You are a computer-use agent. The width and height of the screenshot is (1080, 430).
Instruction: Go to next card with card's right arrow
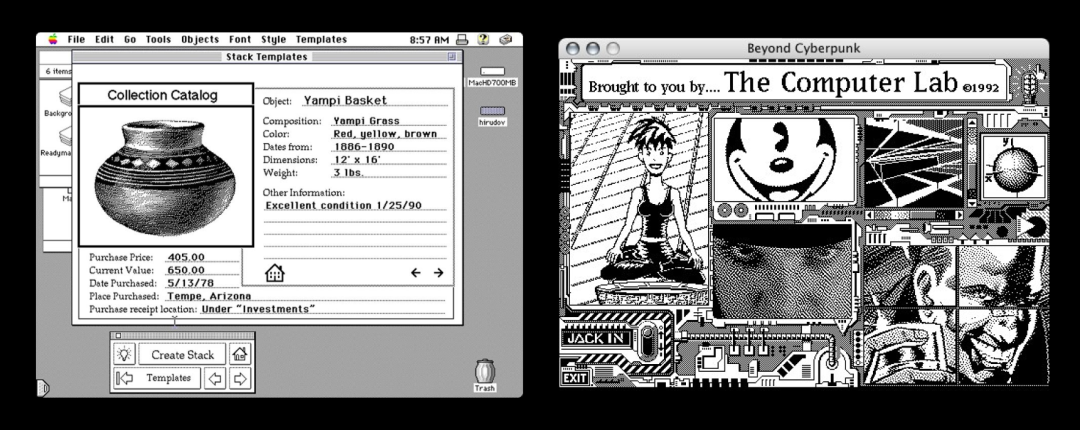(438, 273)
